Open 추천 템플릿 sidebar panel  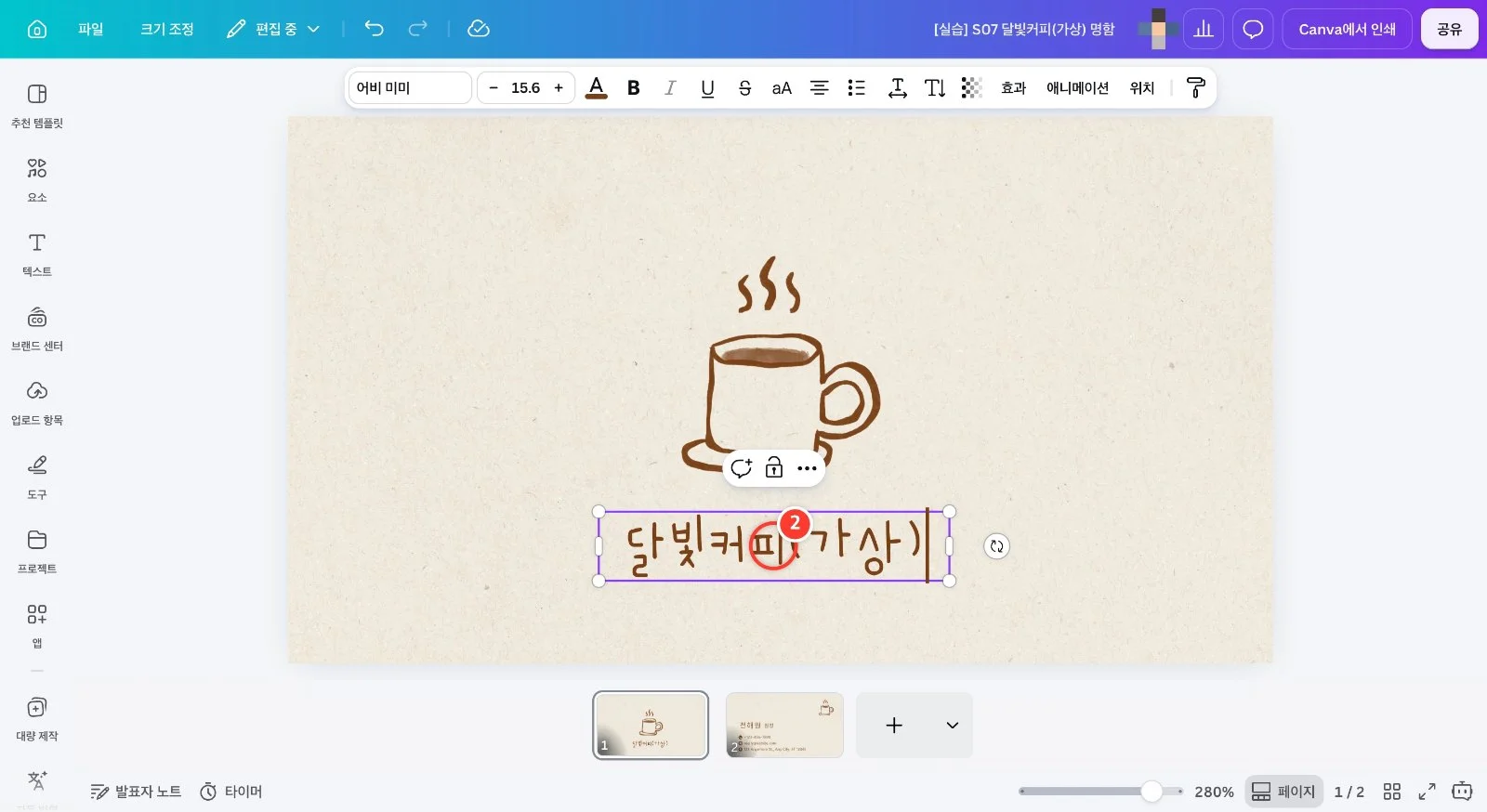tap(37, 106)
